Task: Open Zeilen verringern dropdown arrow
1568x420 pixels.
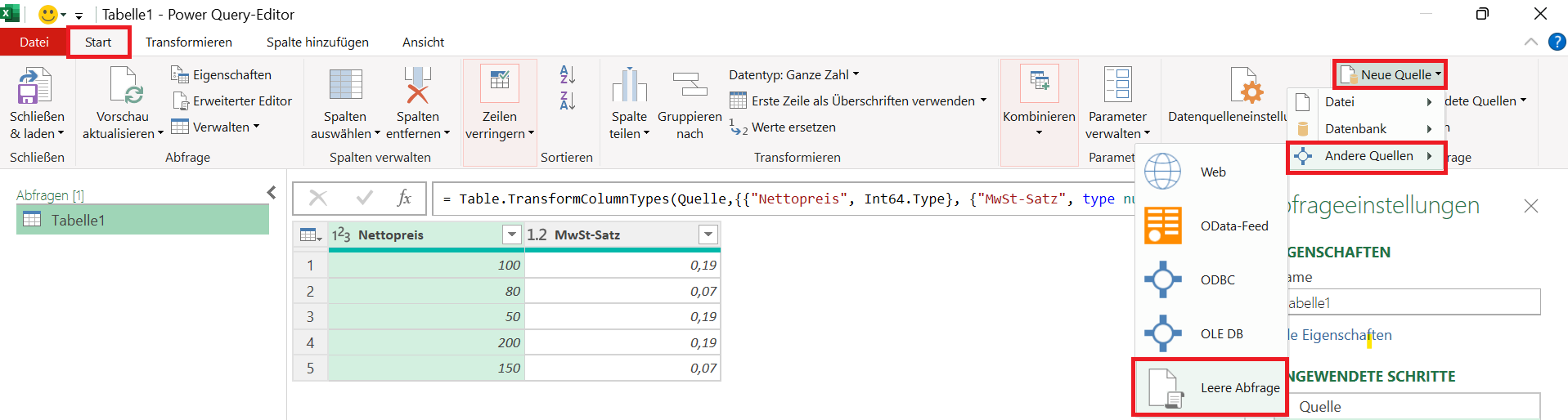Action: pyautogui.click(x=531, y=133)
